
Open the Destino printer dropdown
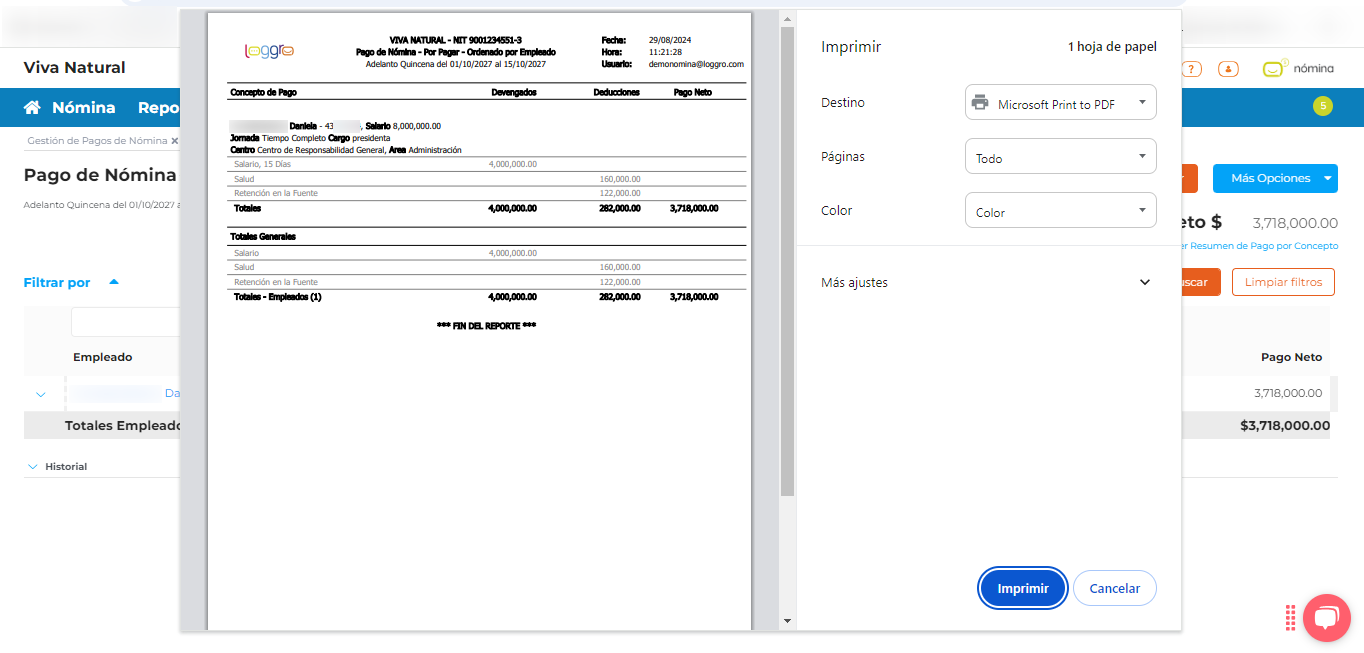click(x=1060, y=102)
